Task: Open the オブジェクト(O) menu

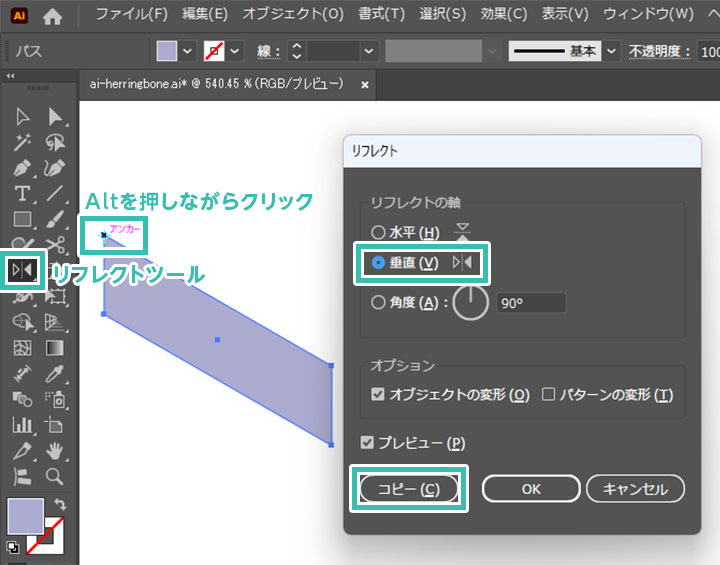Action: pyautogui.click(x=292, y=15)
